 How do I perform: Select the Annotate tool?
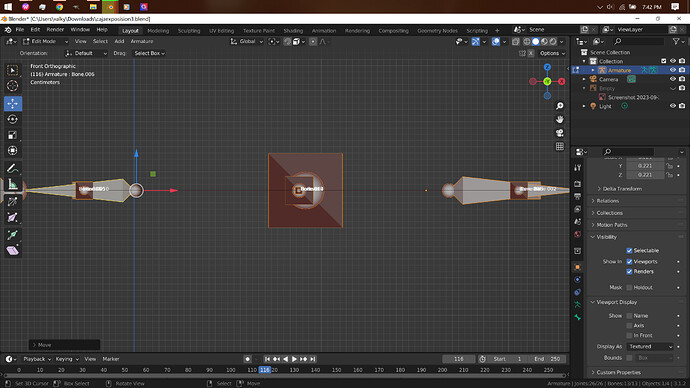[x=12, y=168]
